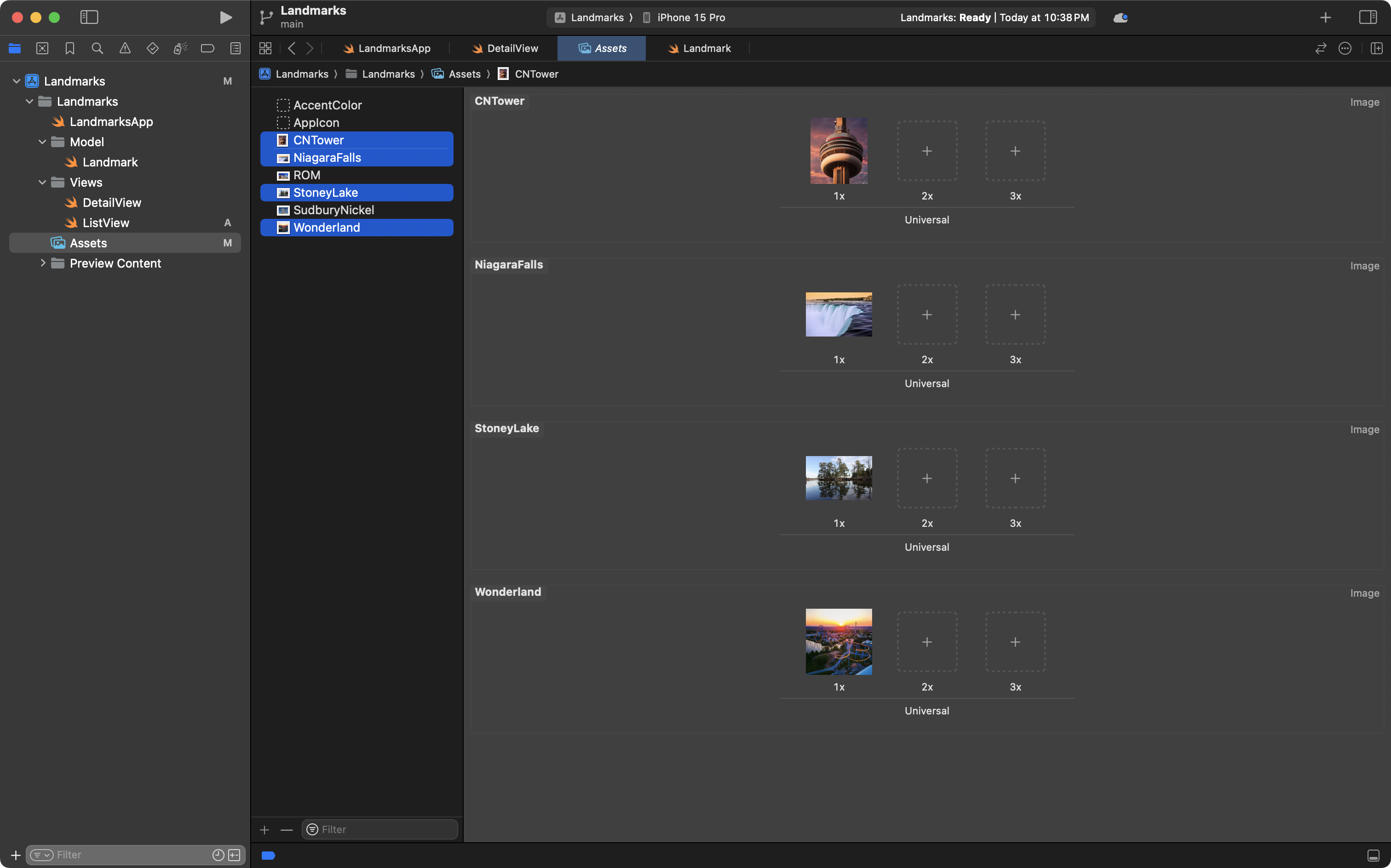The image size is (1391, 868).
Task: Open the Find navigator magnifying glass icon
Action: [x=97, y=48]
